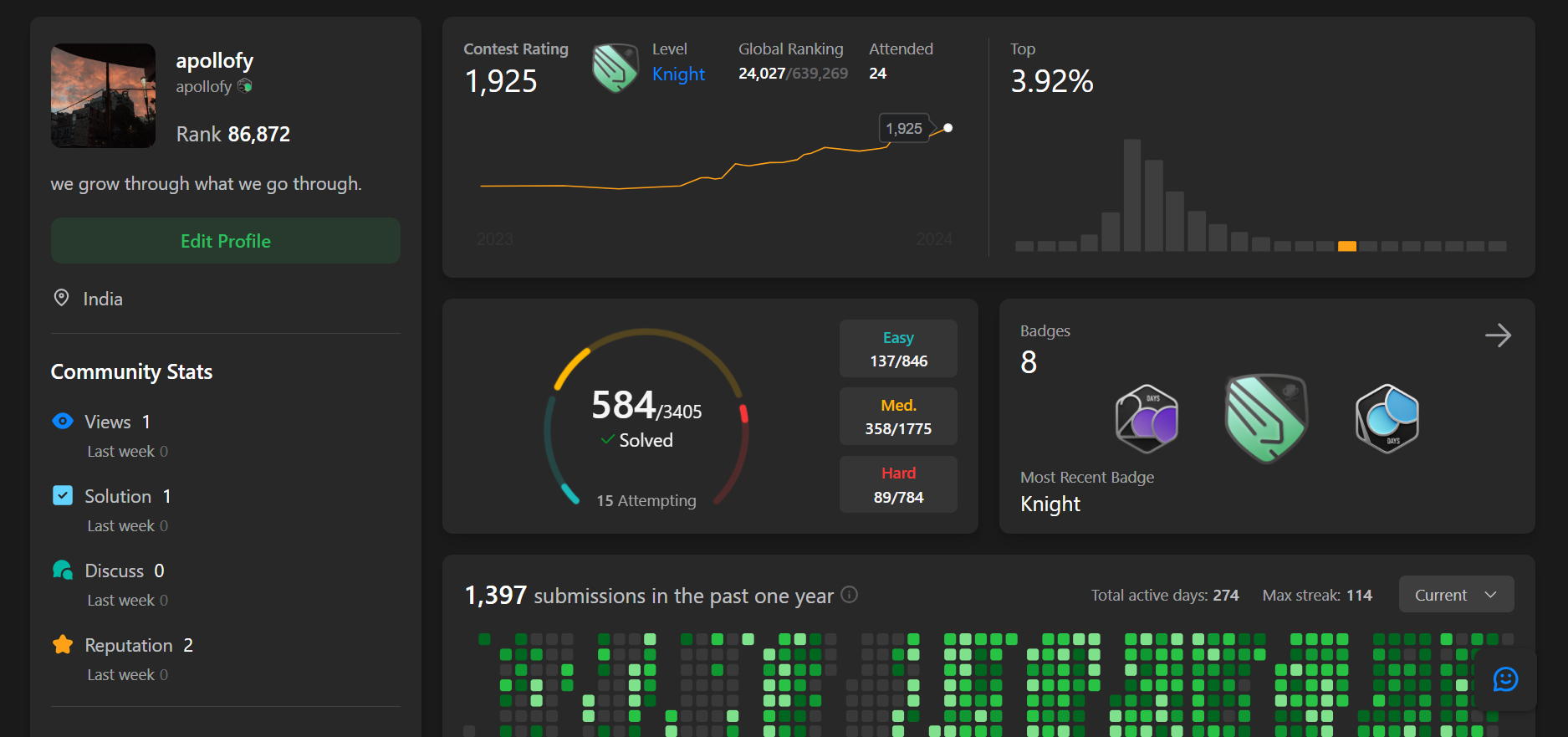The image size is (1568, 737).
Task: Expand badges list with the arrow
Action: click(1497, 335)
